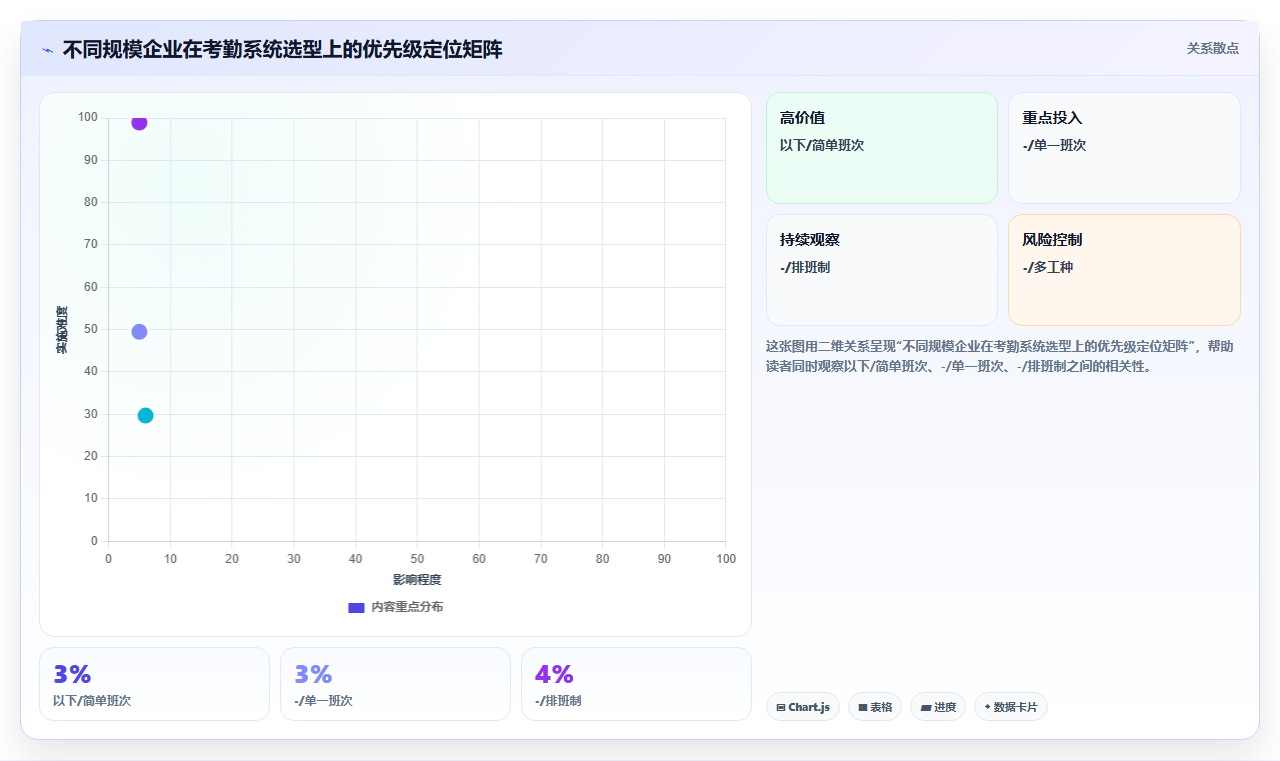Click the 以下/简单班次 text in 高价值 card
This screenshot has width=1280, height=761.
tap(822, 145)
